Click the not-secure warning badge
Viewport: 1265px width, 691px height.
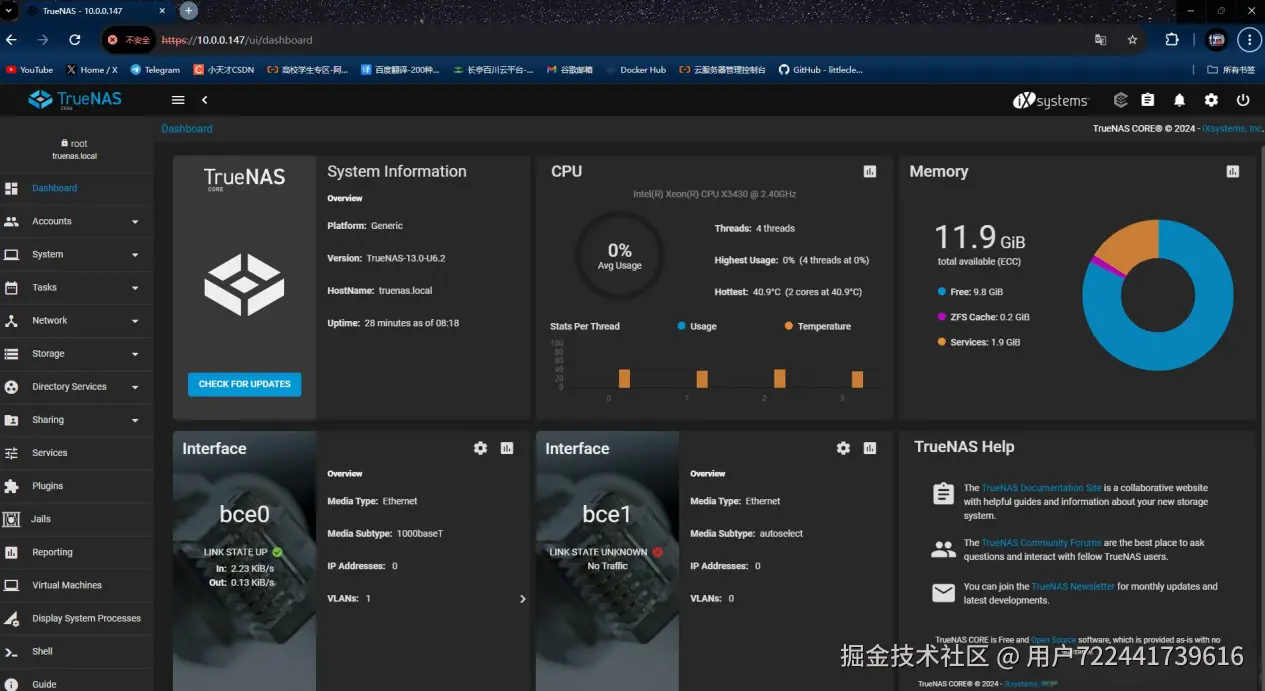pyautogui.click(x=129, y=40)
